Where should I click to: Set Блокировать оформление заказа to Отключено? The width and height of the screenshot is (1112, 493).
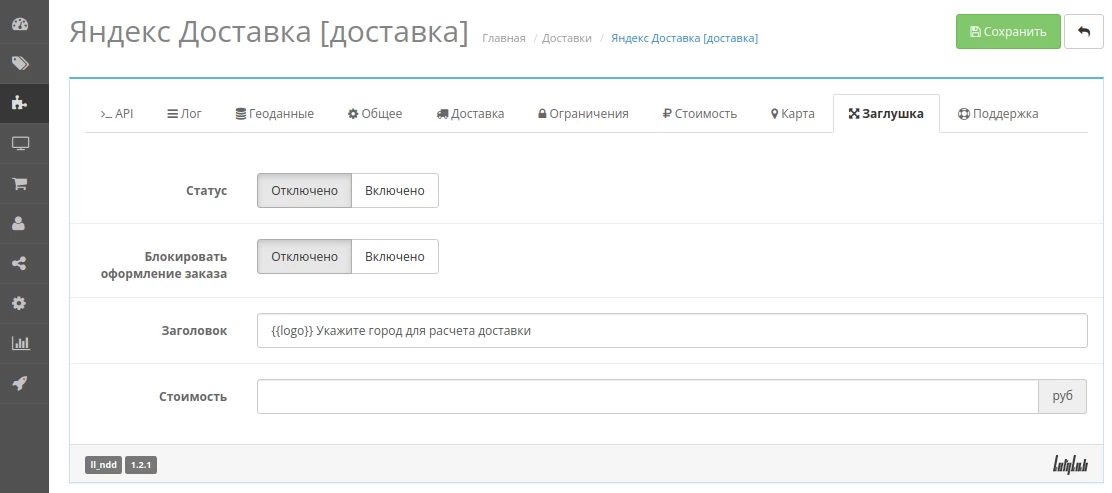coord(304,257)
